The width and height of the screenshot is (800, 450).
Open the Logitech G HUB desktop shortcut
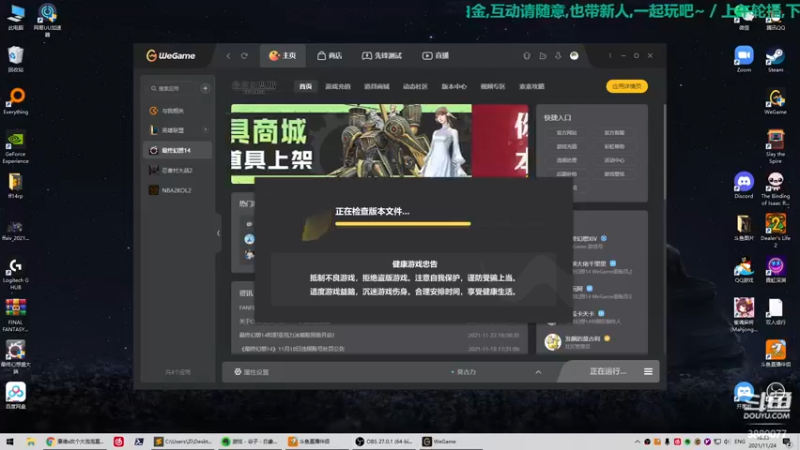[x=16, y=274]
